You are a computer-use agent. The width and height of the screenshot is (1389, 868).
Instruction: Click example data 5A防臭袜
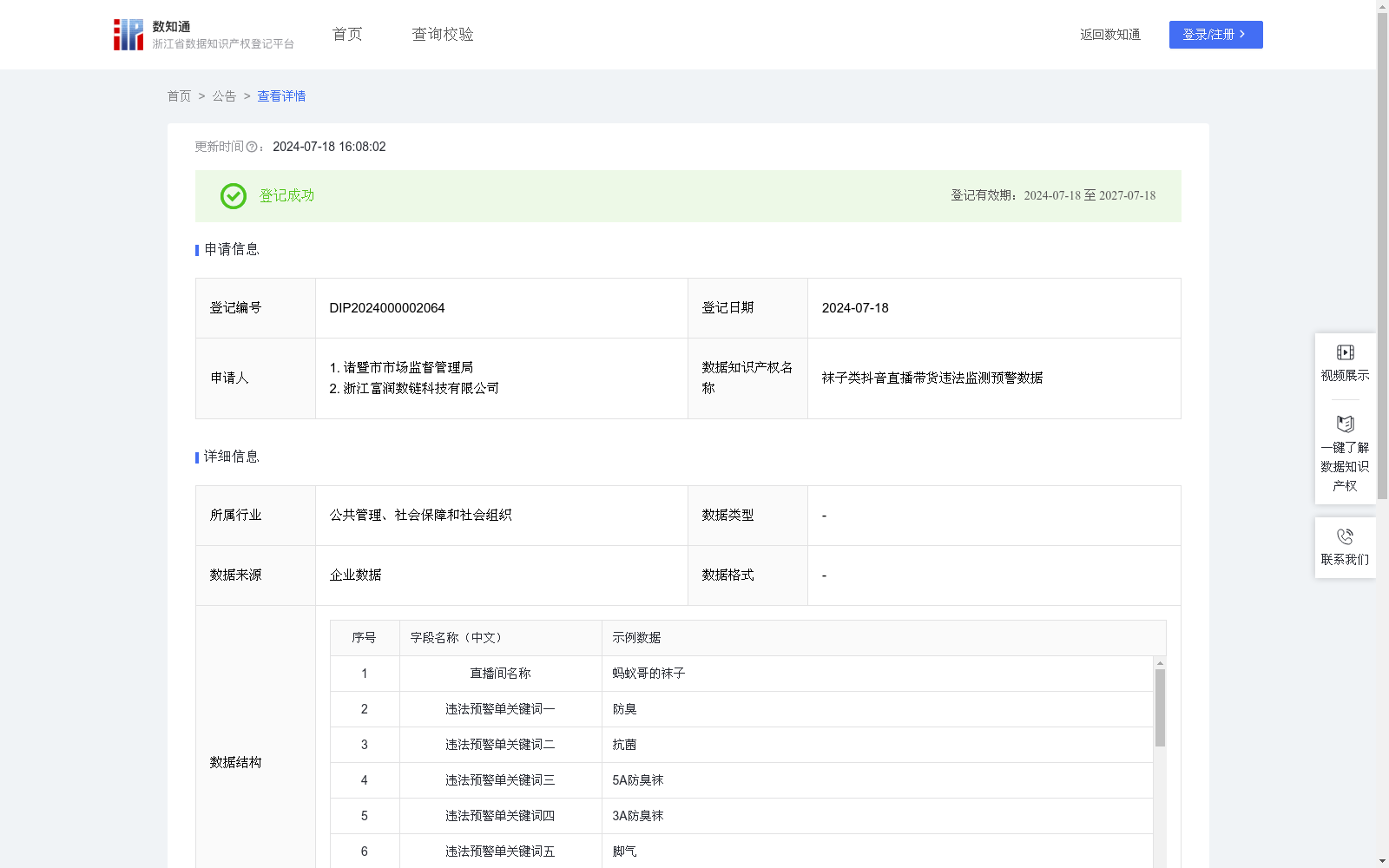(x=638, y=780)
